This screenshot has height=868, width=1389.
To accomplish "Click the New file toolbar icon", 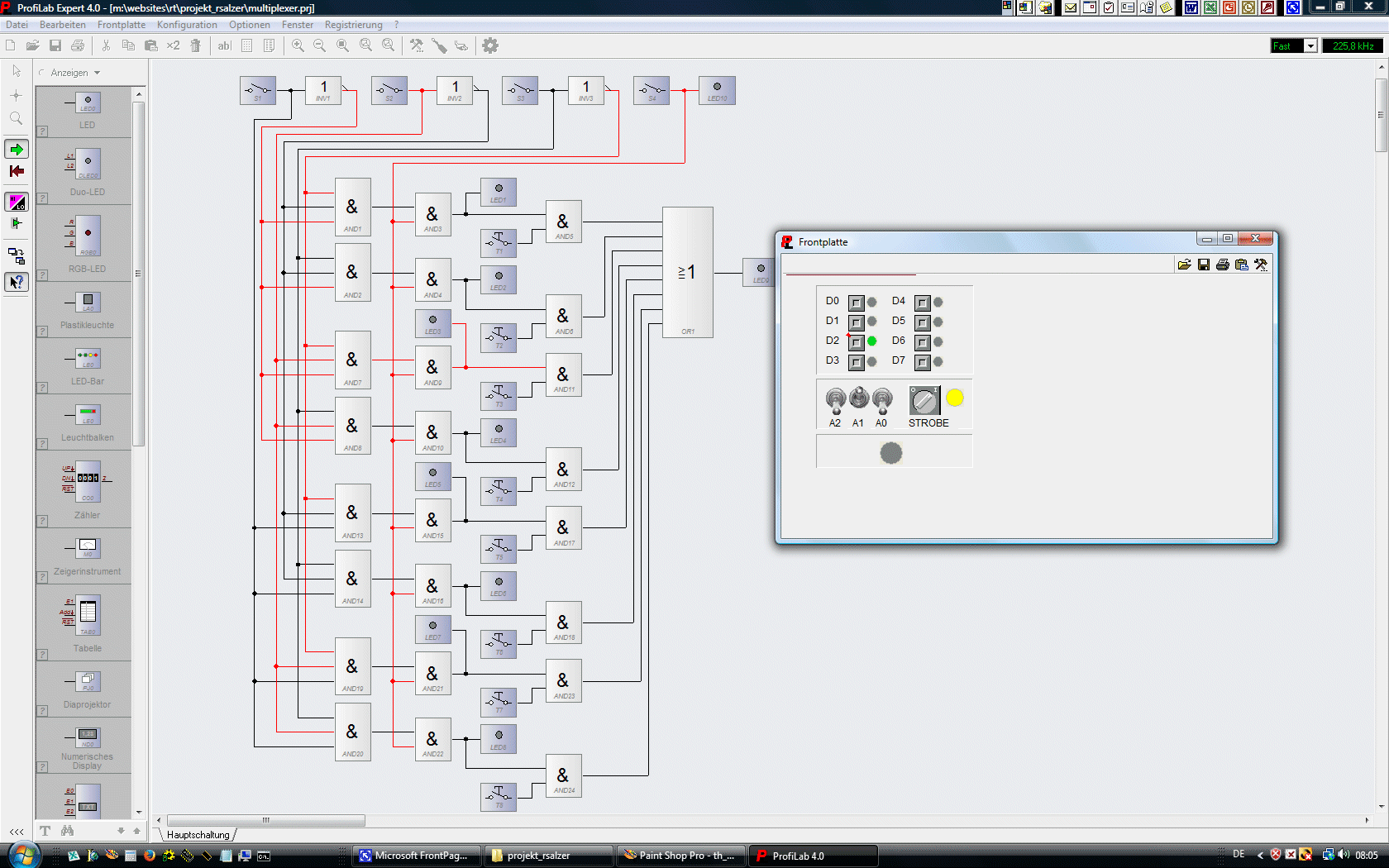I will [11, 45].
